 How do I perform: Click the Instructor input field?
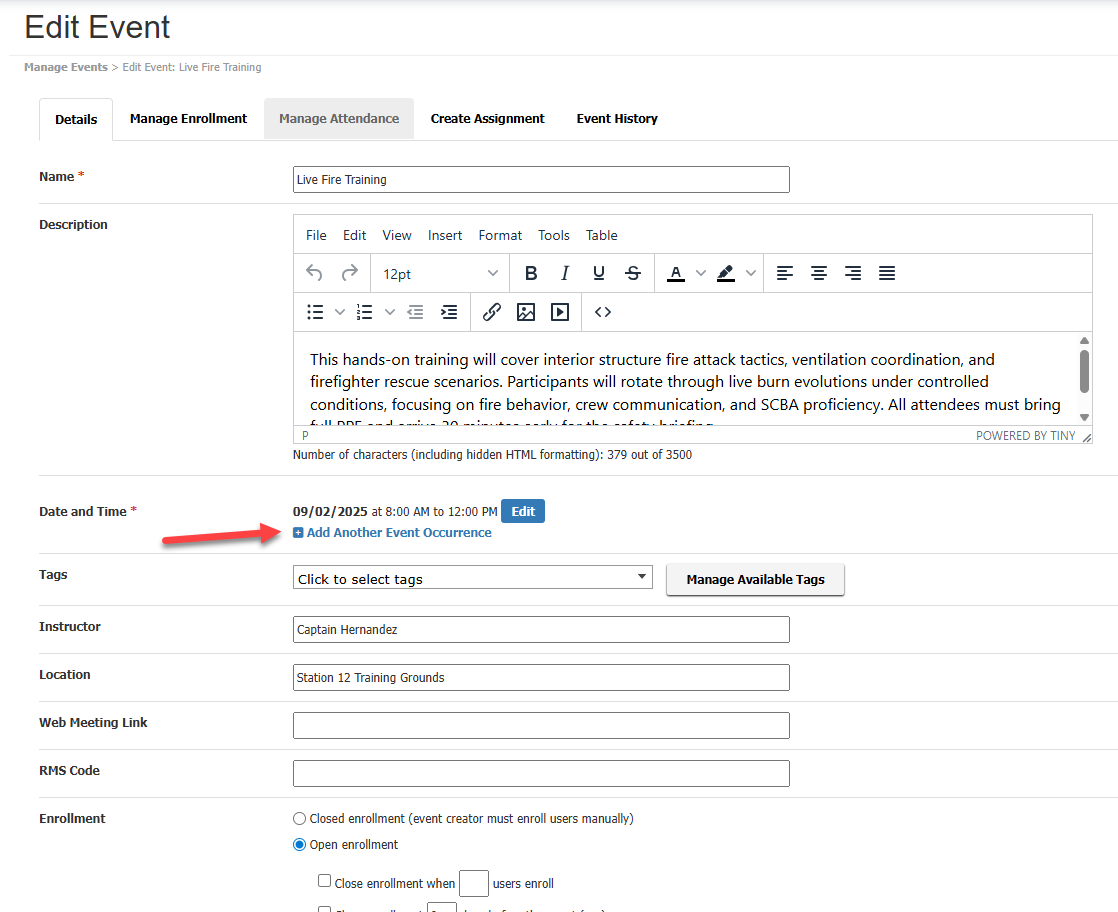[x=541, y=629]
